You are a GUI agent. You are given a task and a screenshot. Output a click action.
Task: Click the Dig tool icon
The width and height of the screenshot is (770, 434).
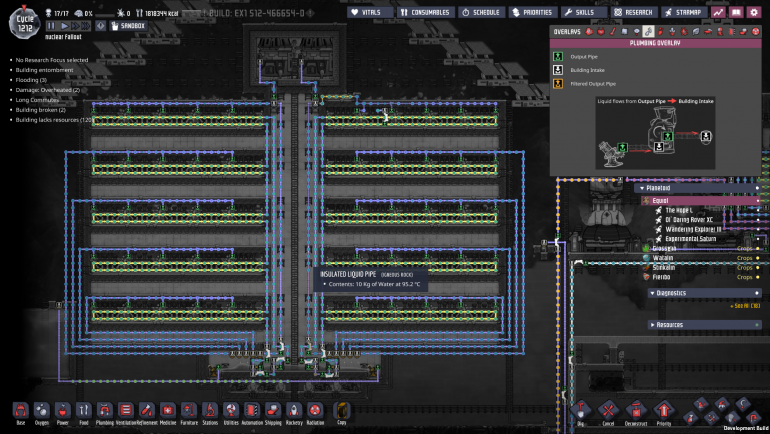[x=580, y=409]
